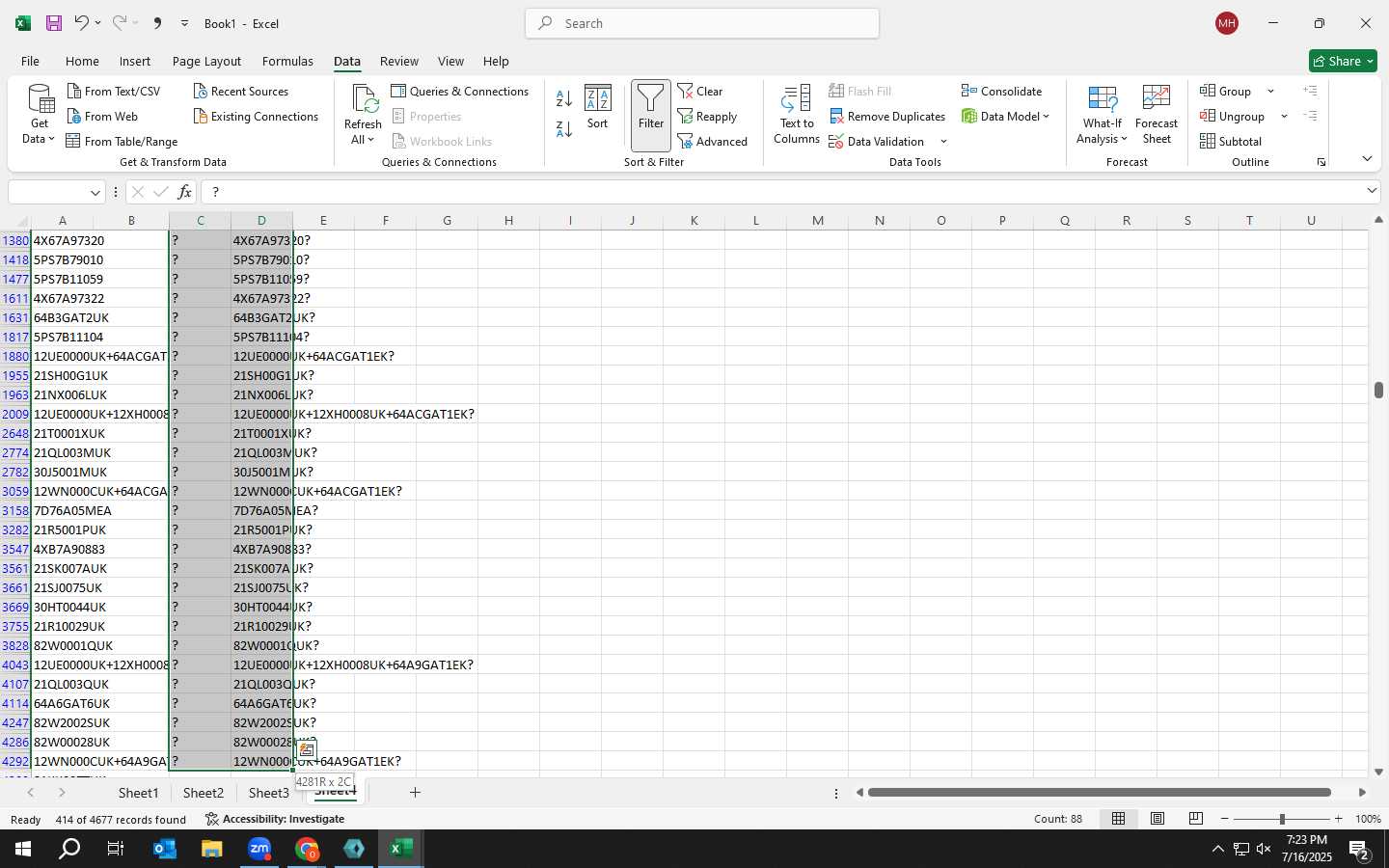The image size is (1389, 868).
Task: Open the Sheet1 tab
Action: [138, 793]
